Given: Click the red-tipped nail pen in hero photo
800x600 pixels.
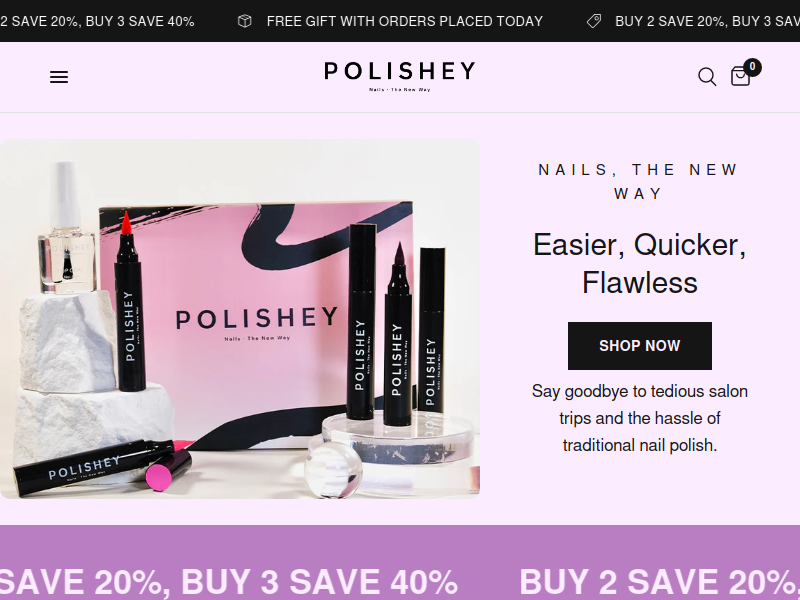Looking at the screenshot, I should (x=130, y=301).
